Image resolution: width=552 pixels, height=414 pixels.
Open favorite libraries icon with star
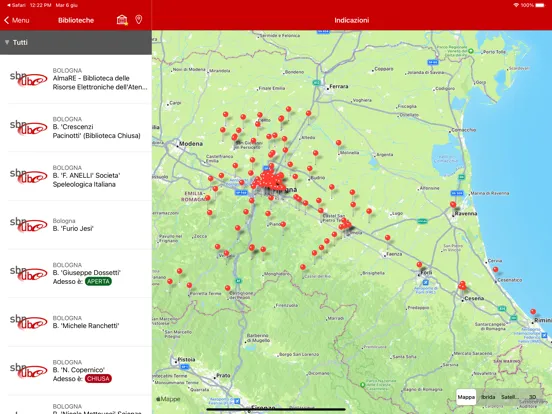122,20
